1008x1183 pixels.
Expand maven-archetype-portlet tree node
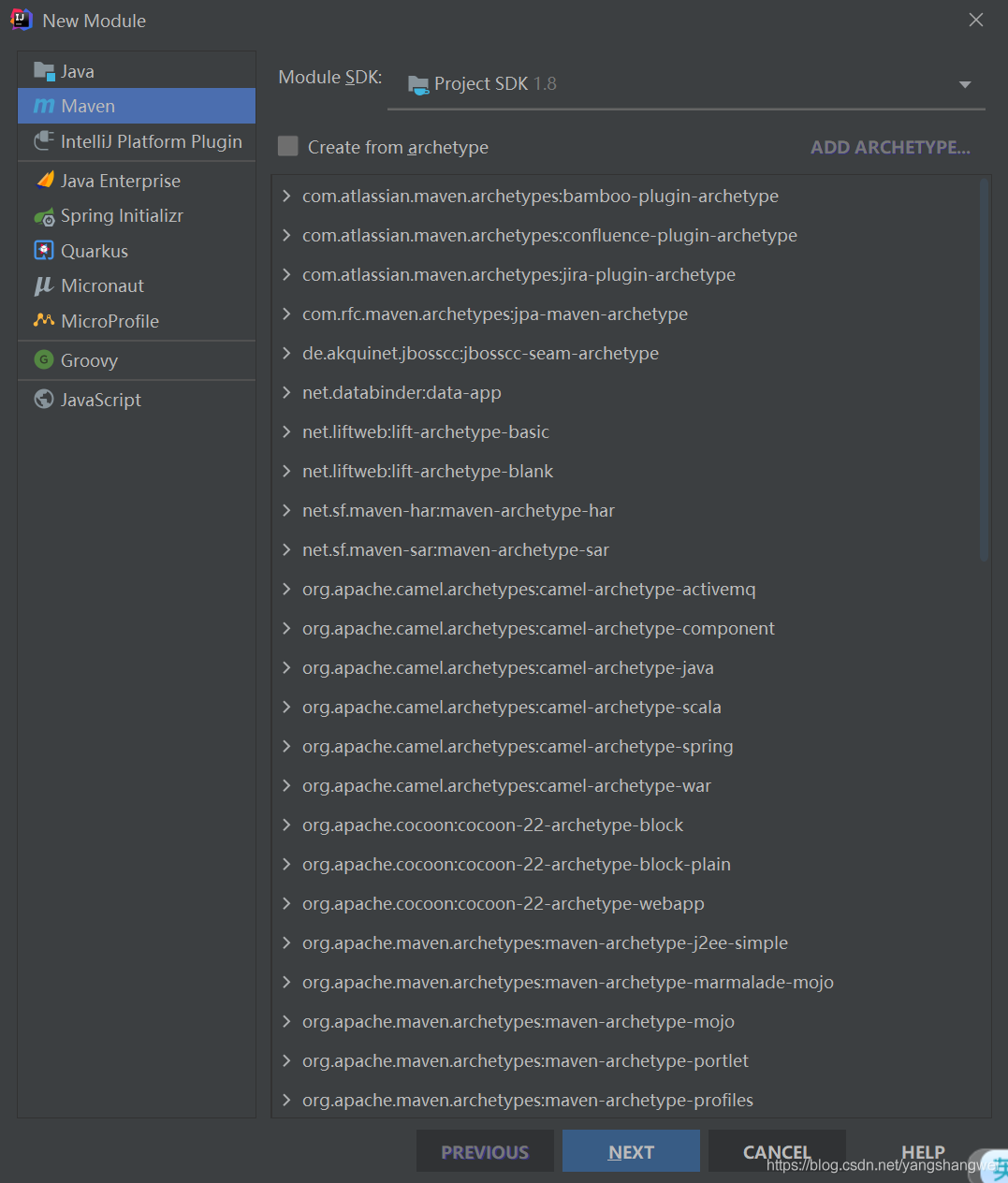pyautogui.click(x=286, y=1061)
